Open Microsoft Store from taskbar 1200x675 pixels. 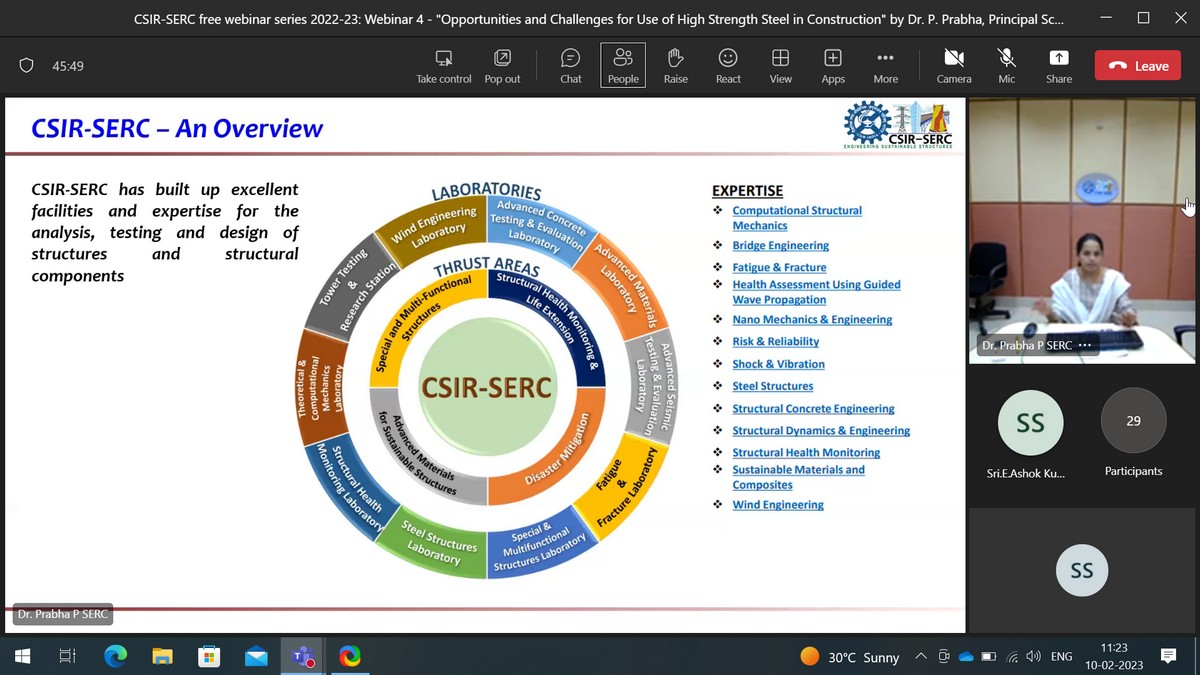(x=209, y=656)
